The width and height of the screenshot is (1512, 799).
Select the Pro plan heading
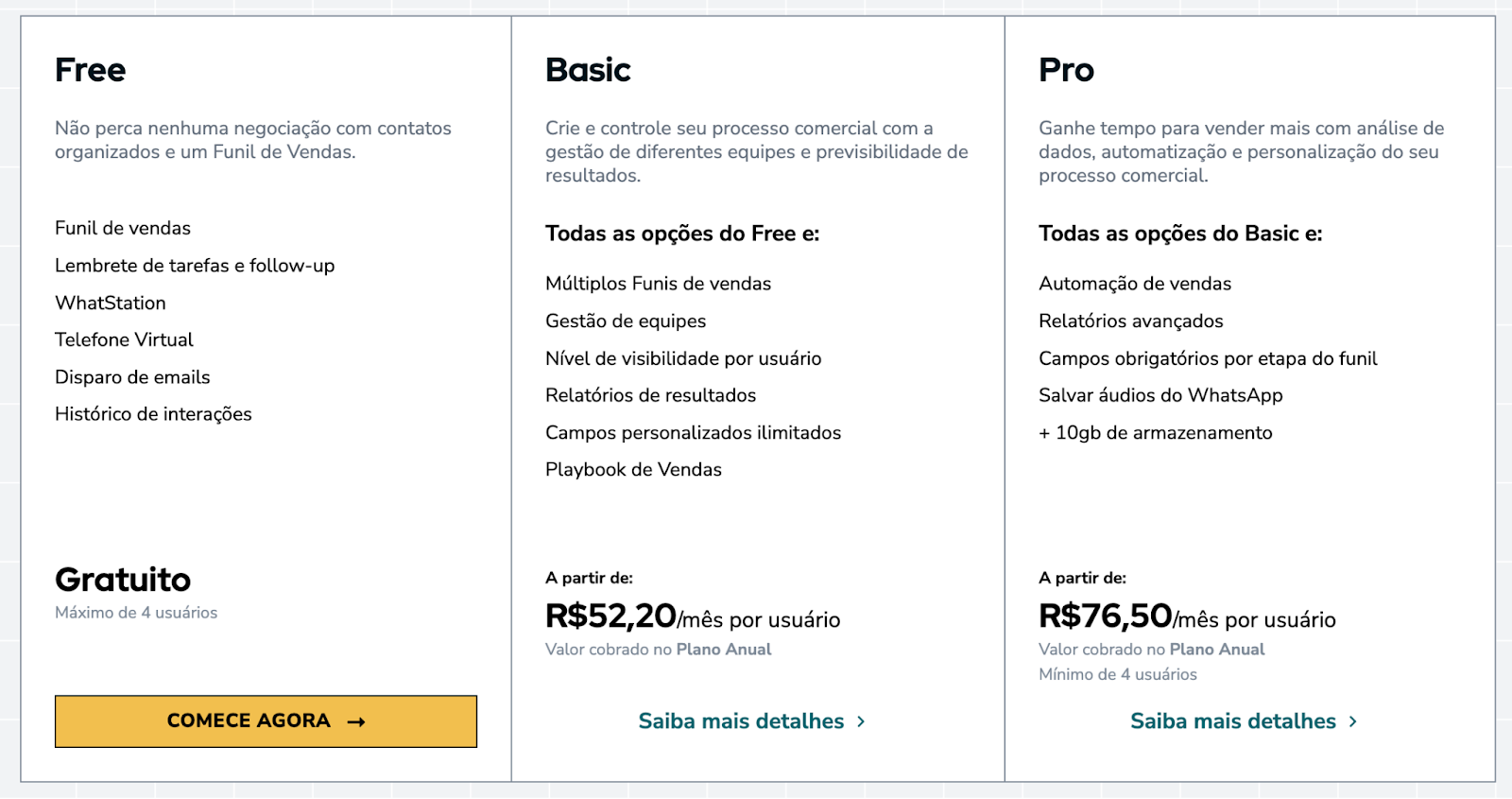[x=1066, y=70]
